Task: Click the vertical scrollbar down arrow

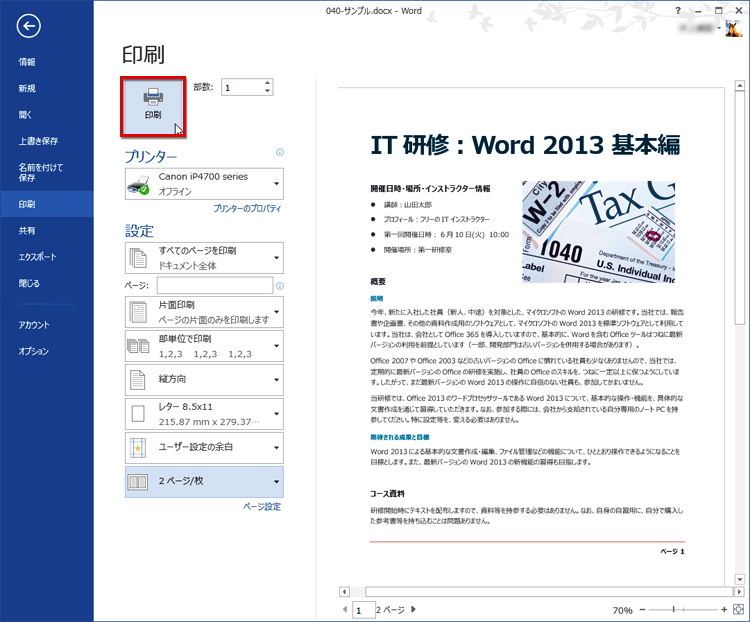Action: [739, 579]
